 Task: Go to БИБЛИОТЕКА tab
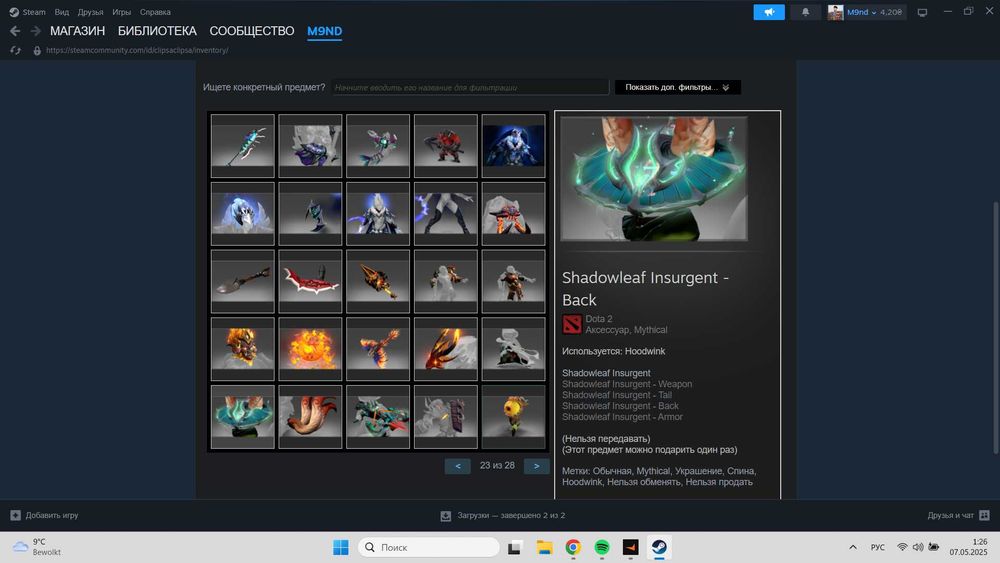(157, 31)
